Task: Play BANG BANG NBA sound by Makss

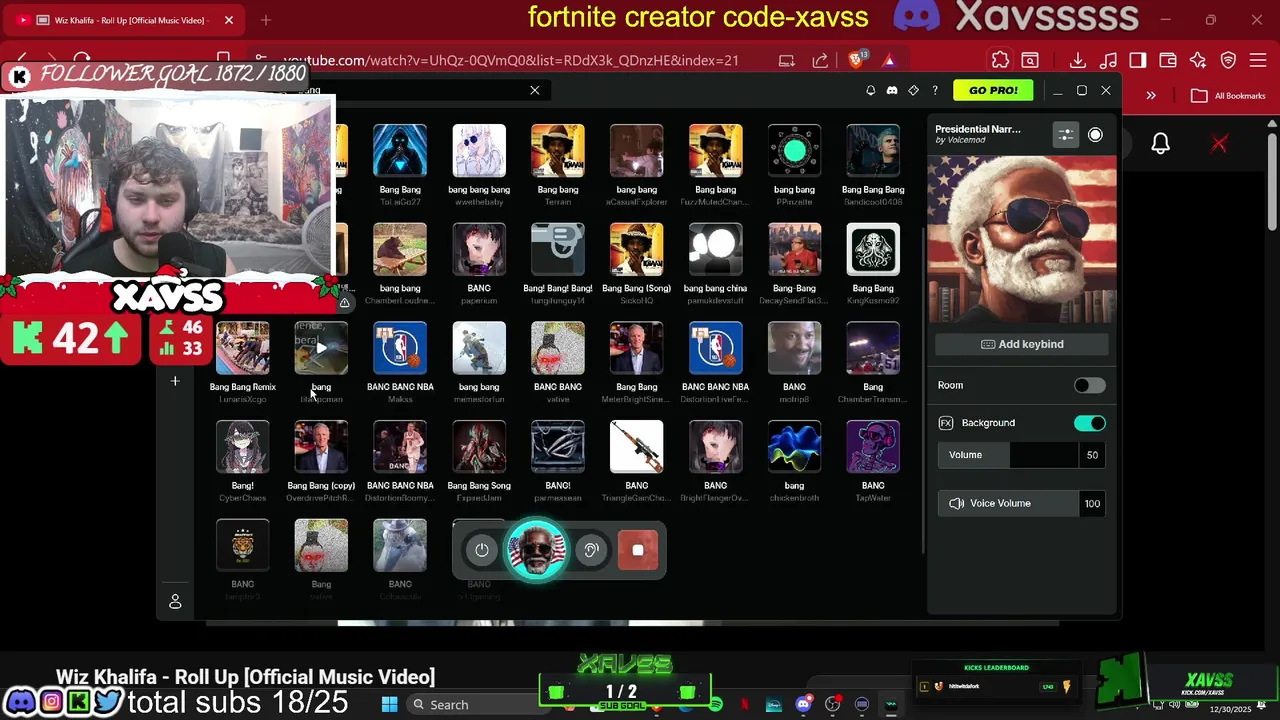Action: 400,348
